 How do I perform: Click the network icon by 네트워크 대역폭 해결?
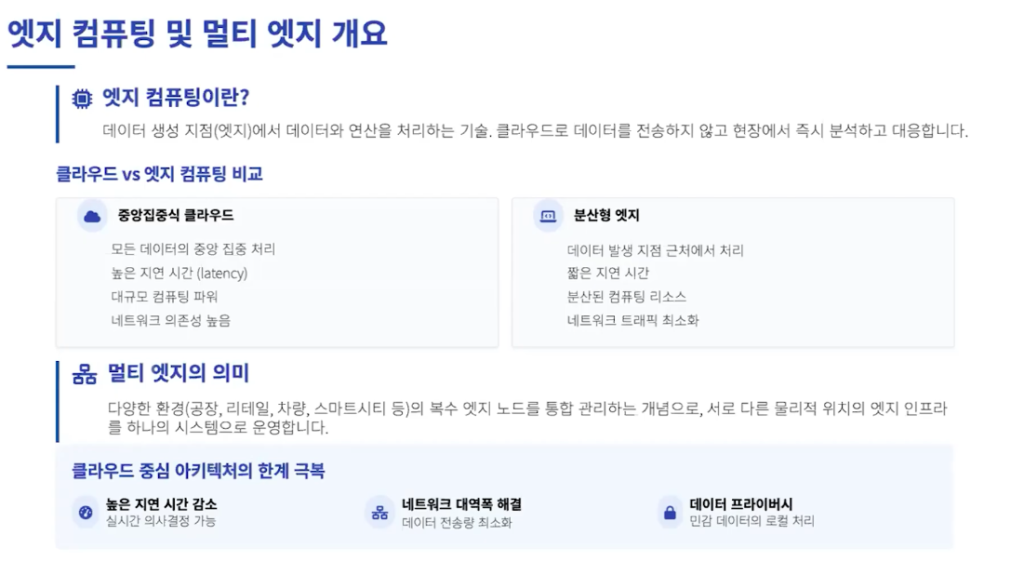click(379, 512)
